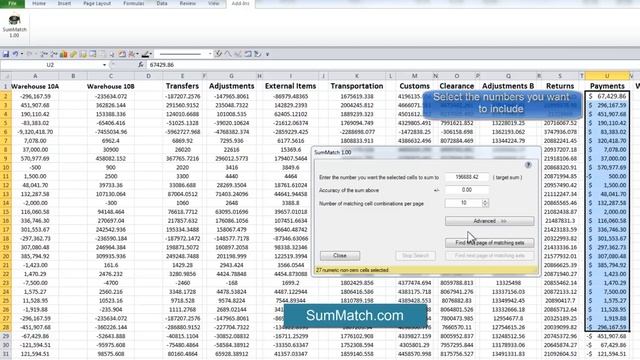Viewport: 640px width, 360px height.
Task: Select row 31 header
Action: point(6,354)
